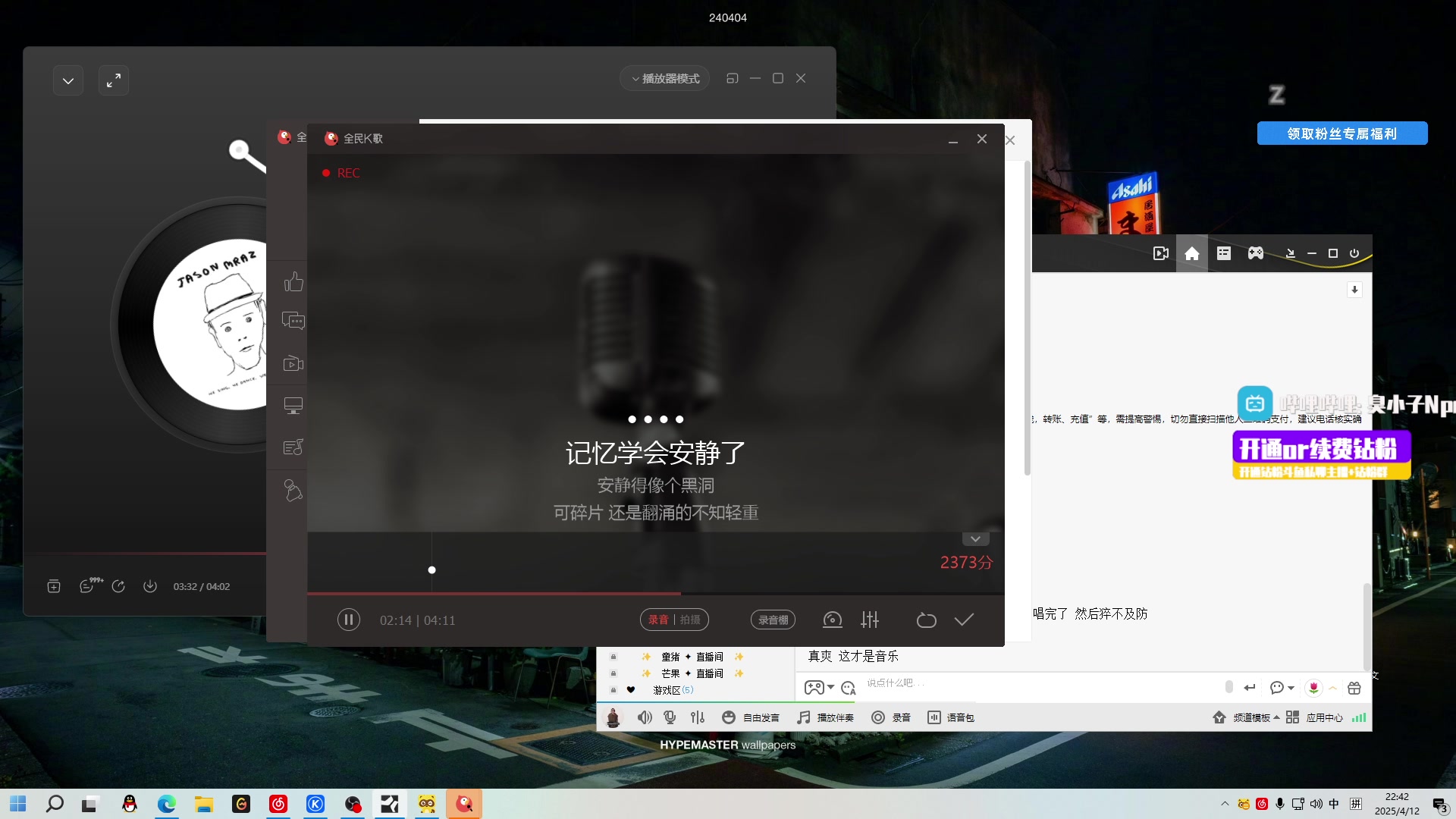Switch to 录音 audio recording mode
Image resolution: width=1456 pixels, height=819 pixels.
pos(657,620)
